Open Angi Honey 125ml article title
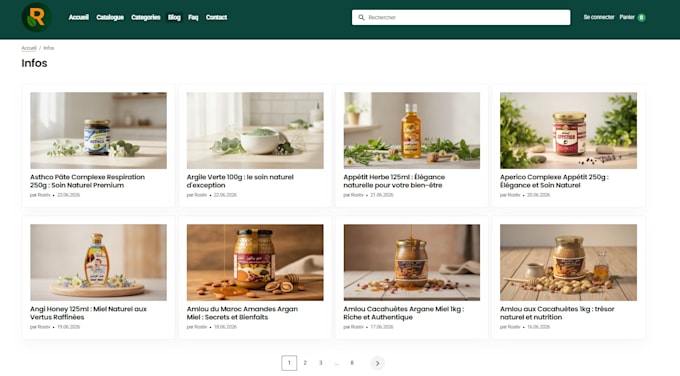 click(88, 313)
